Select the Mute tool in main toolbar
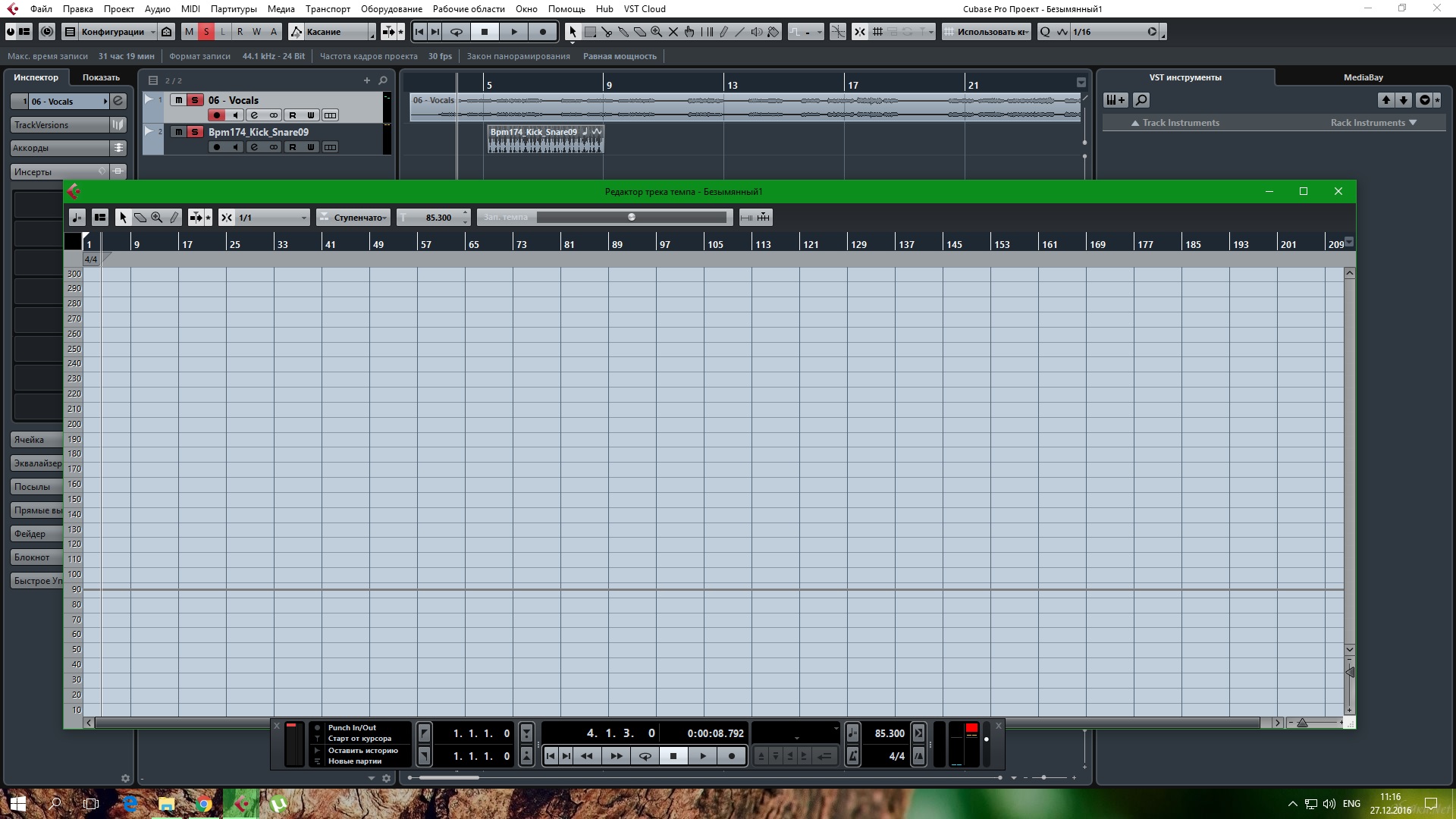The width and height of the screenshot is (1456, 819). (673, 32)
